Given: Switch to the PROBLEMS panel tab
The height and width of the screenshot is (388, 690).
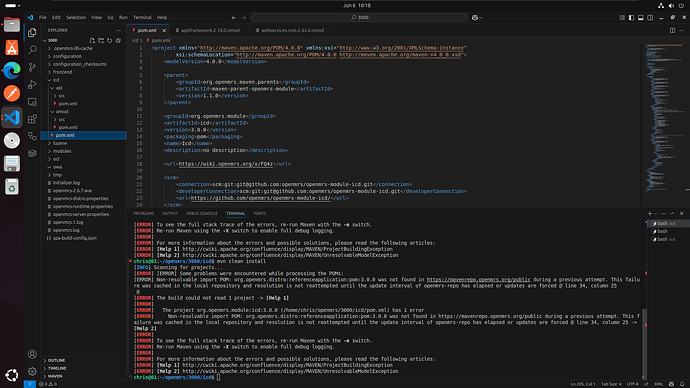Looking at the screenshot, I should point(144,213).
